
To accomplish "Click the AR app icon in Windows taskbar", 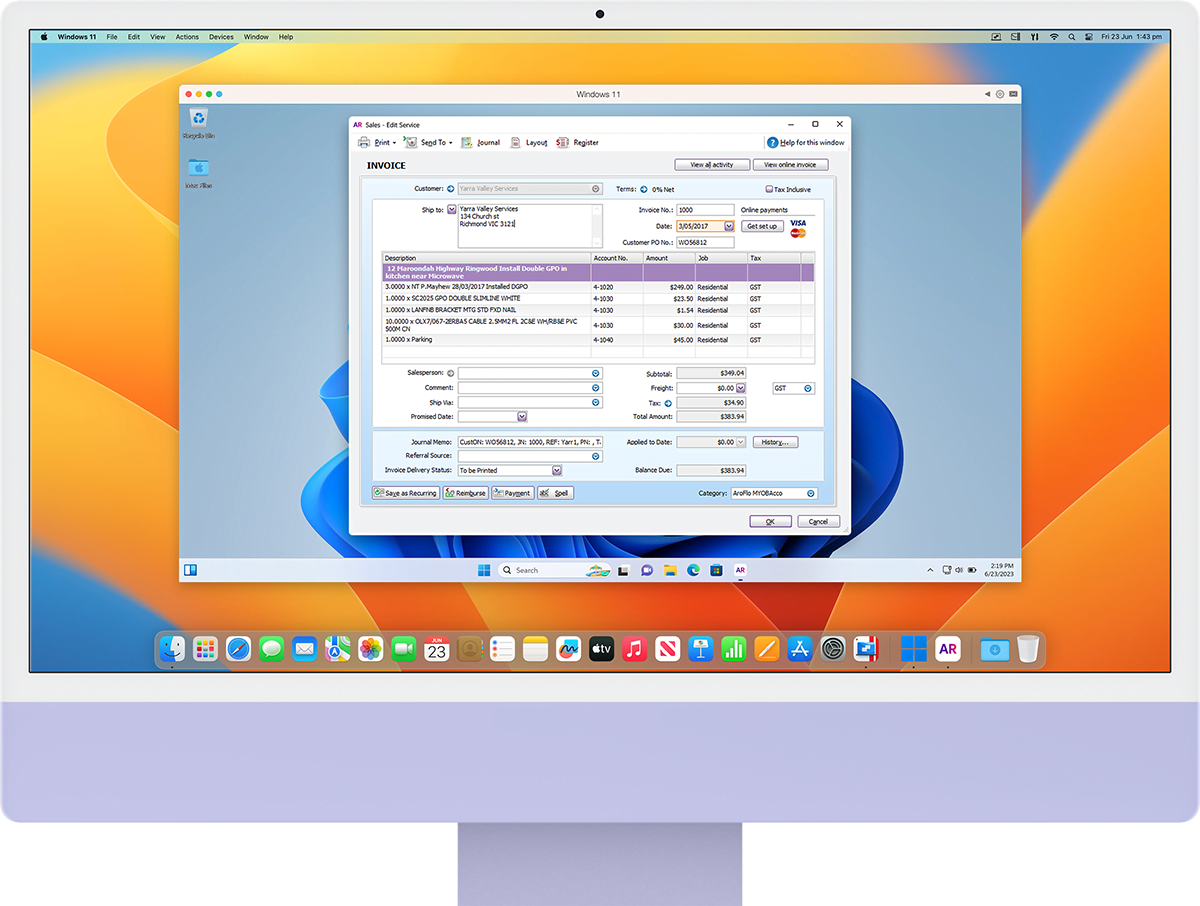I will tap(740, 570).
